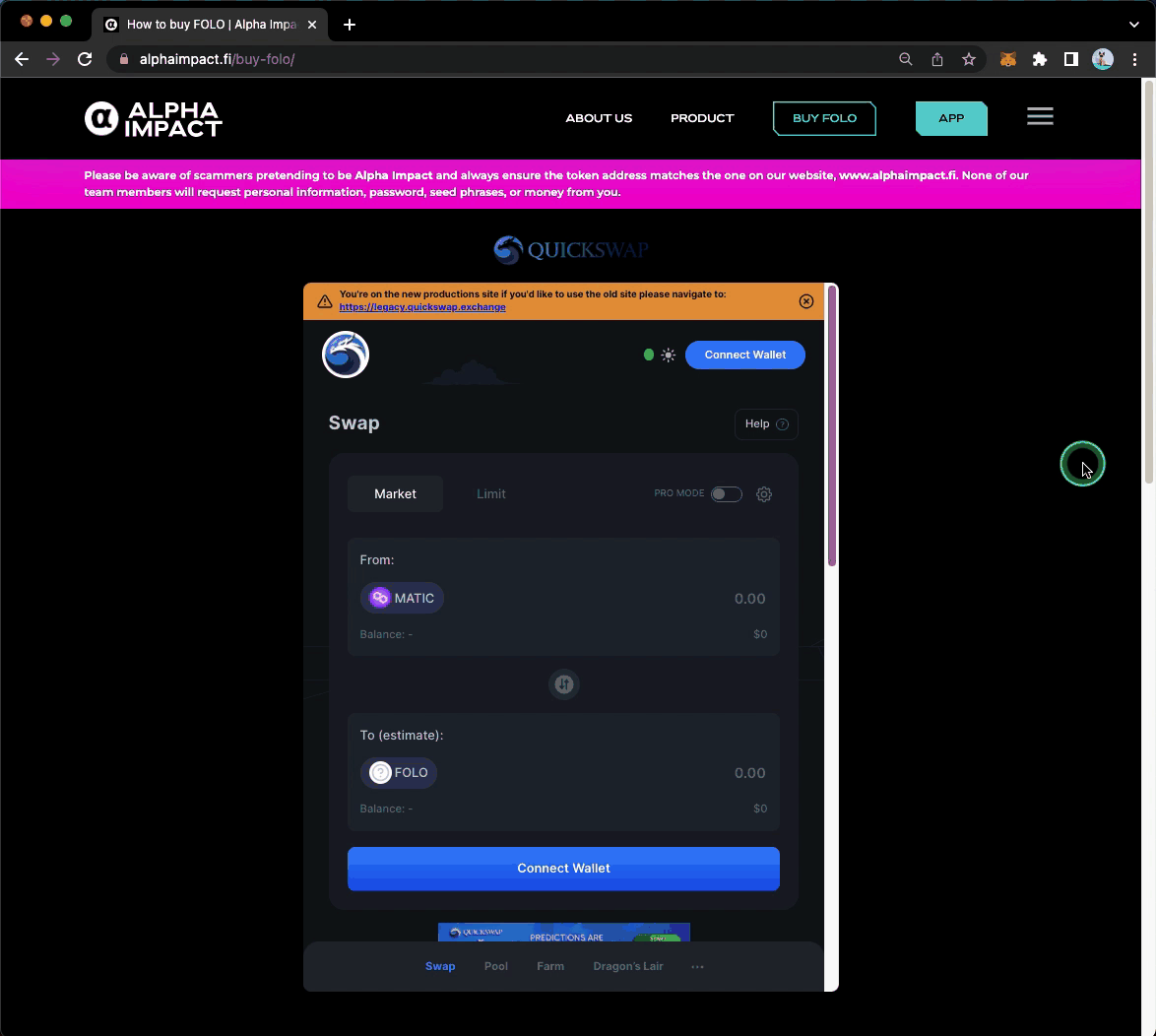The width and height of the screenshot is (1156, 1036).
Task: Open the MATIC token selector
Action: point(402,598)
